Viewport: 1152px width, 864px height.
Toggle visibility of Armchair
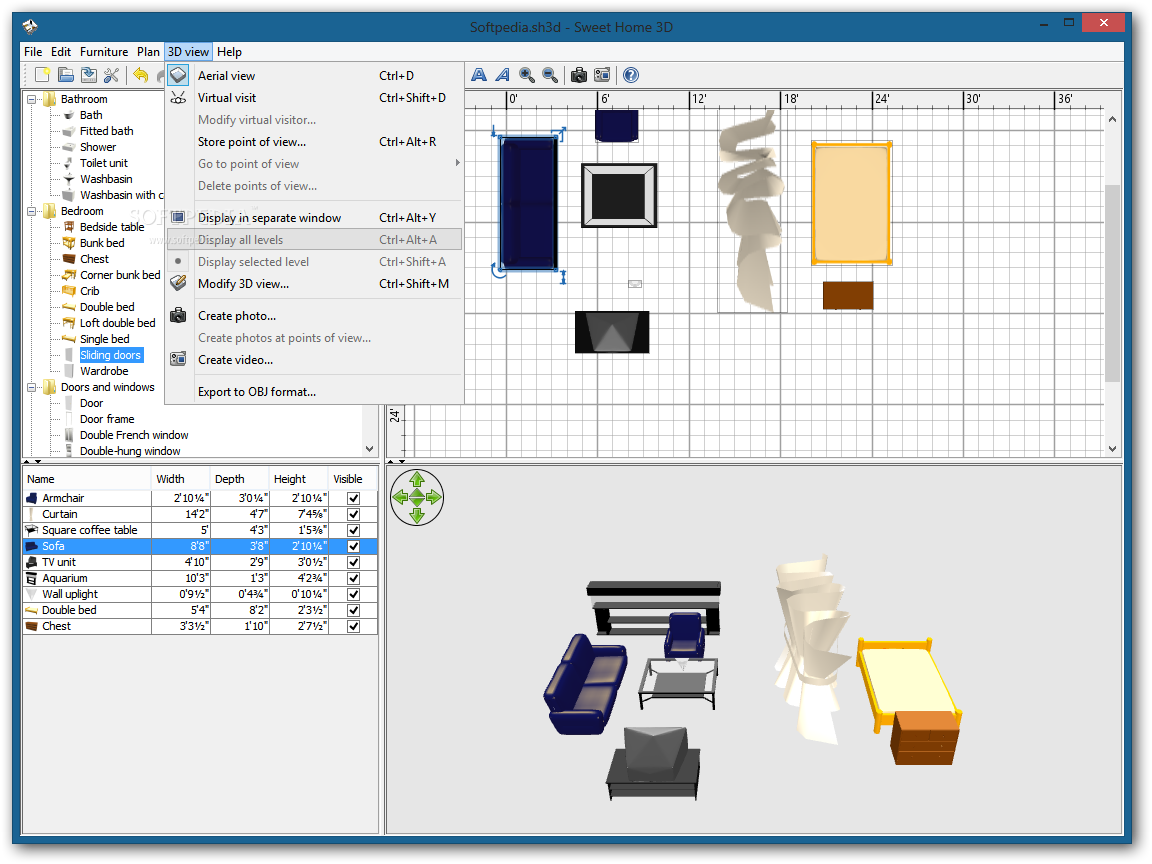[353, 498]
